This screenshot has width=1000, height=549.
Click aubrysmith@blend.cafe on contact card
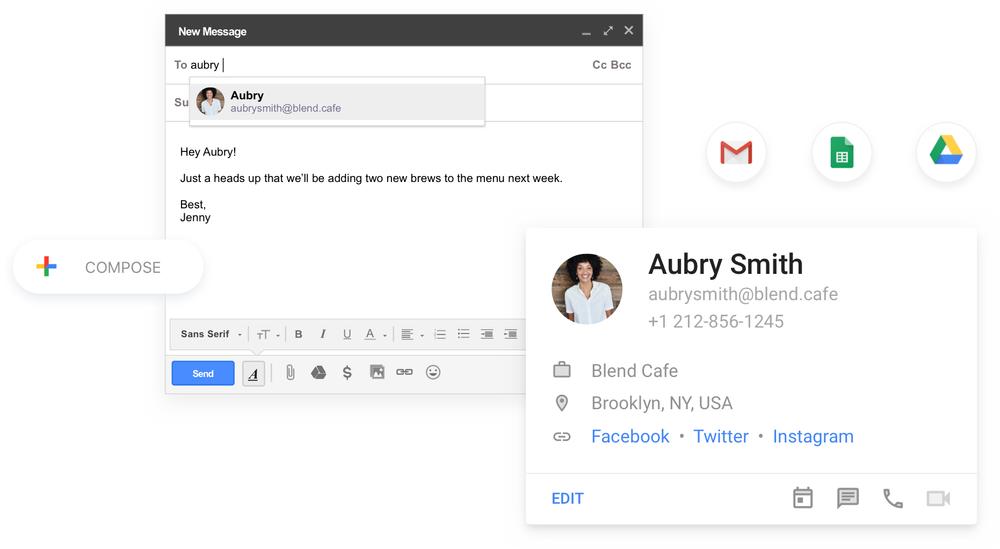coord(743,294)
